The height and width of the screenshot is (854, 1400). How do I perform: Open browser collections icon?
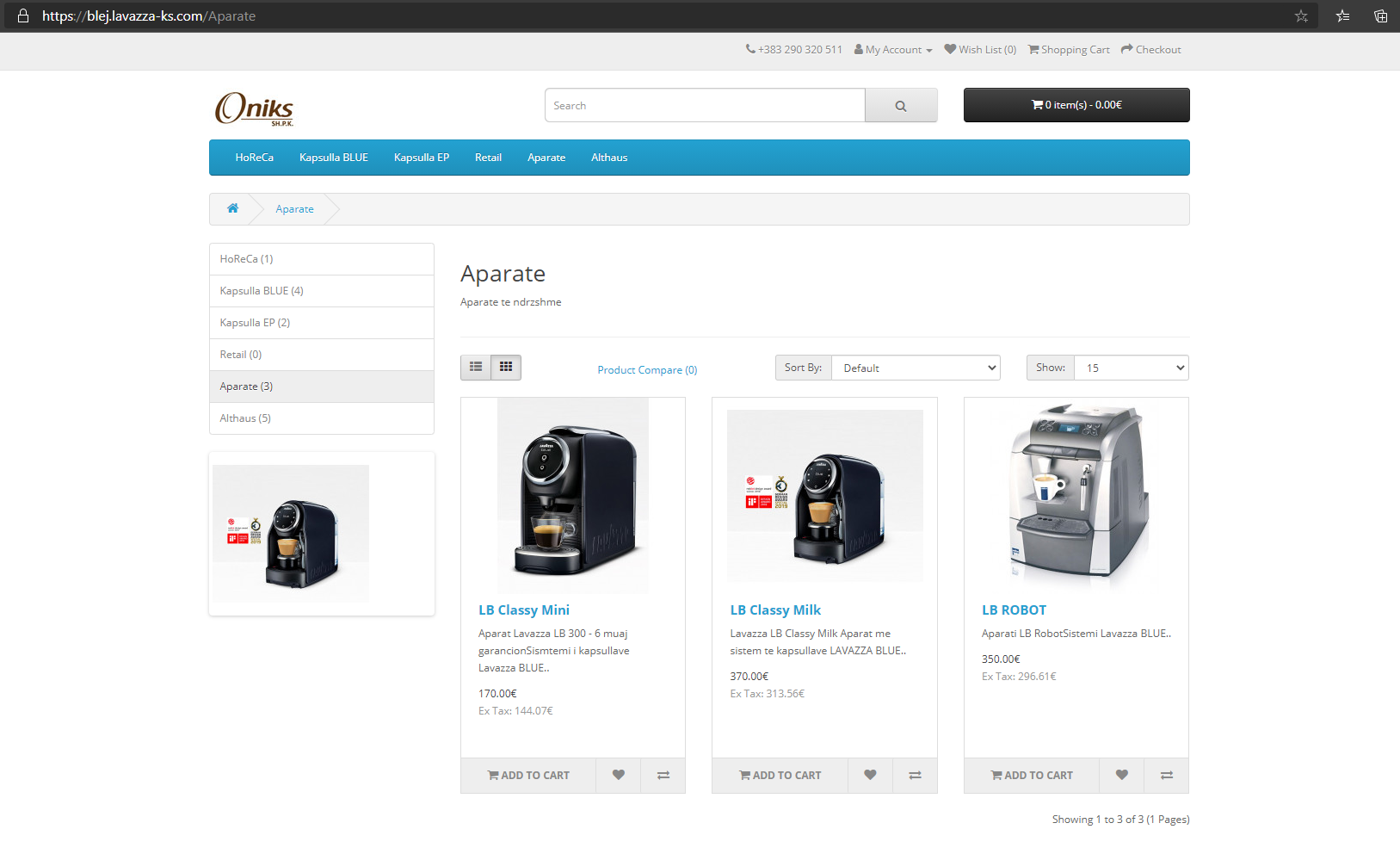point(1380,16)
